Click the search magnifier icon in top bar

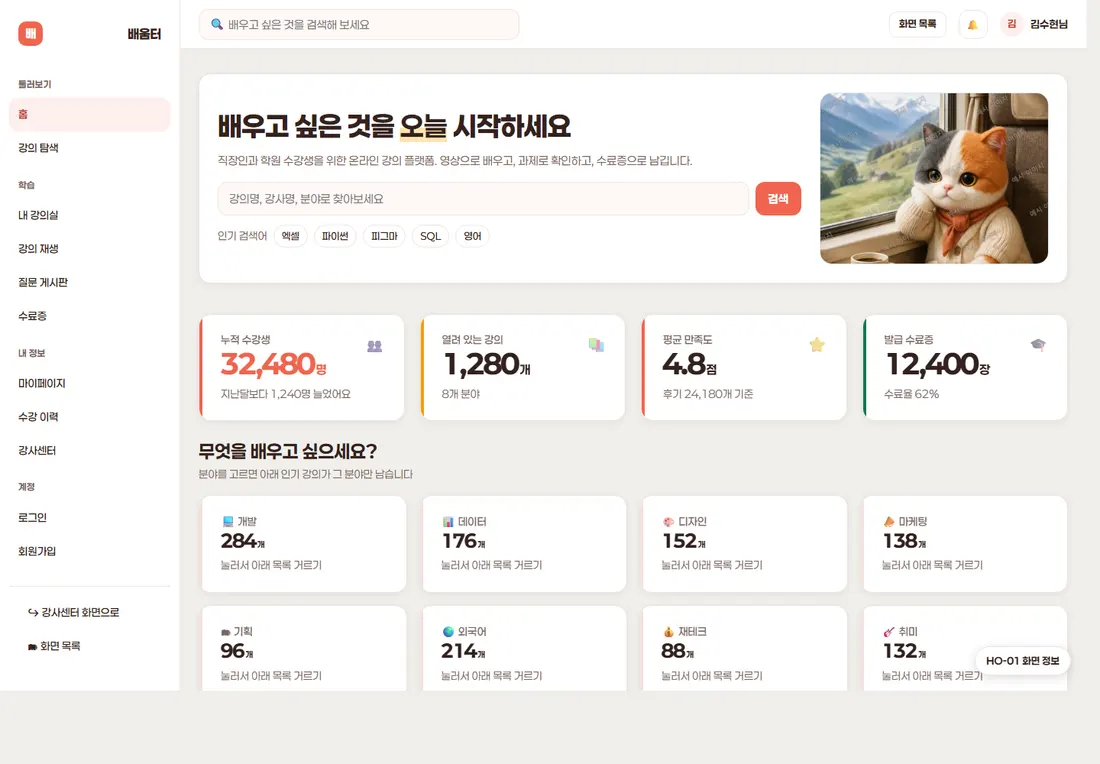click(217, 24)
